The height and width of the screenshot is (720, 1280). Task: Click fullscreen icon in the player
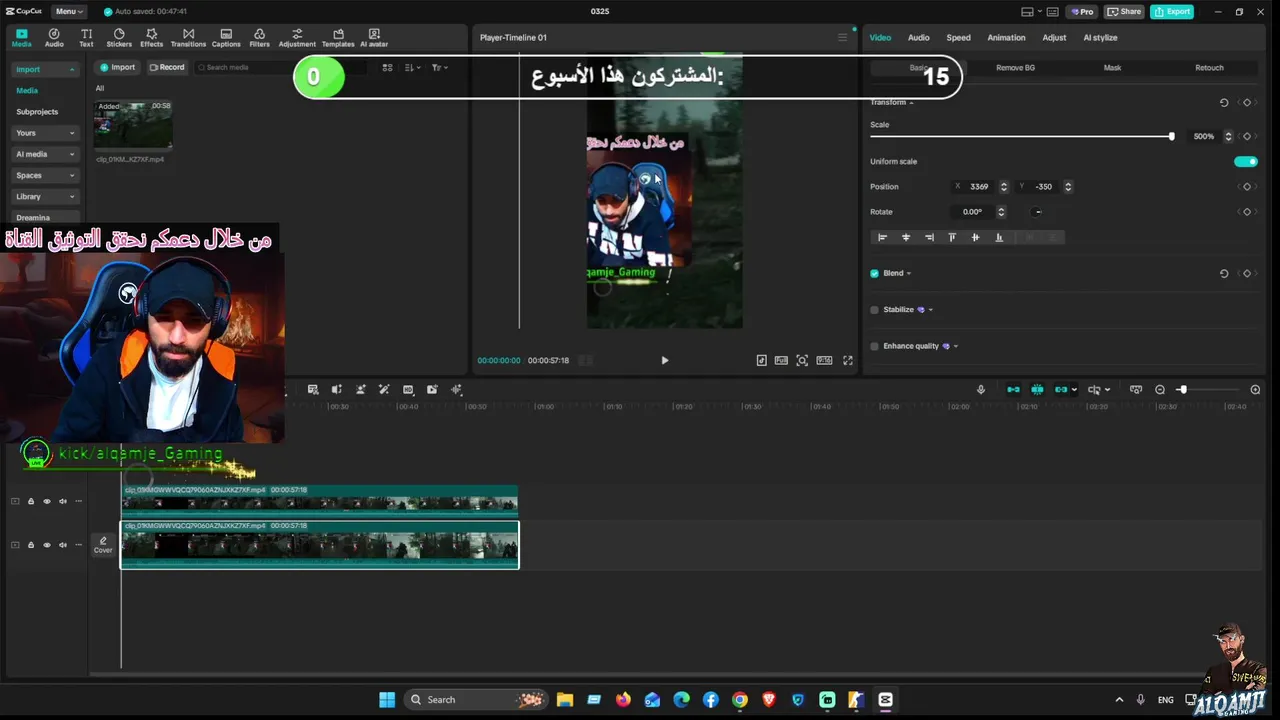848,360
